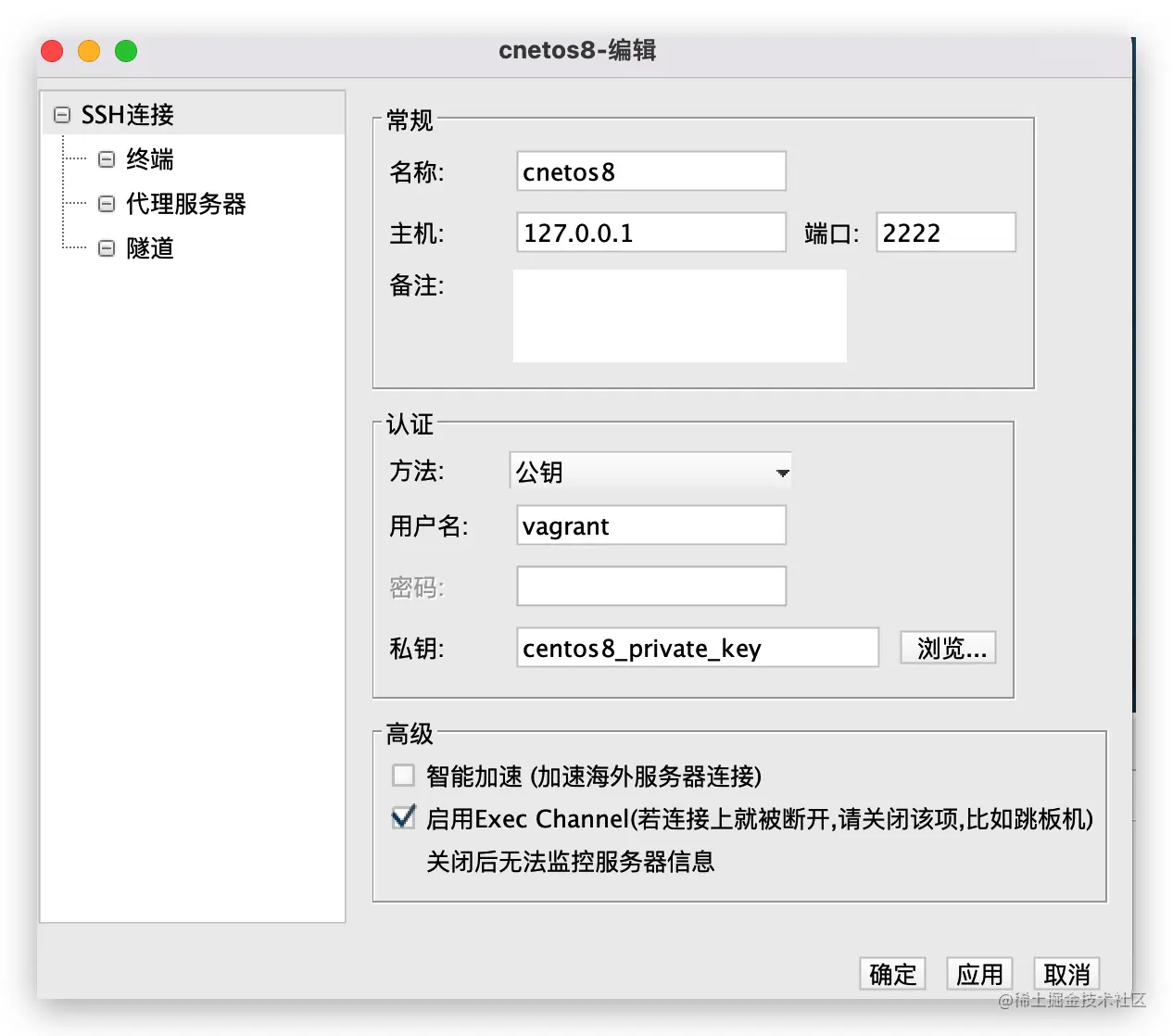Click the 端口 field showing 2222

tap(946, 233)
